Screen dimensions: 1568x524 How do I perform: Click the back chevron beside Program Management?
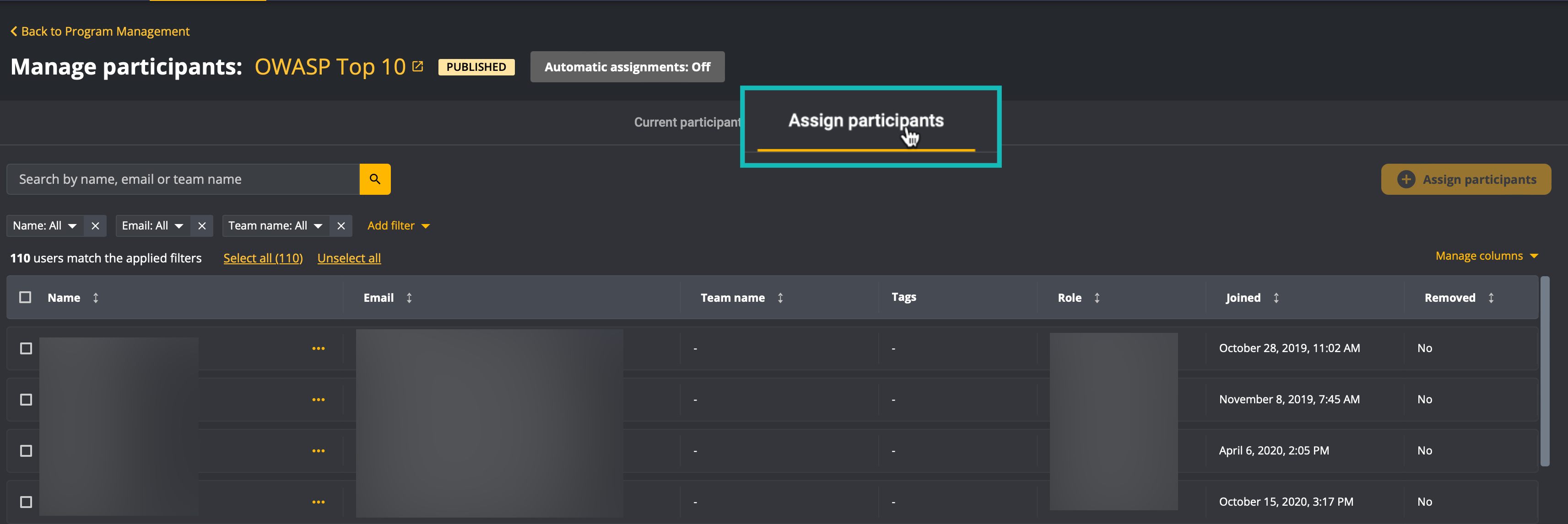(13, 31)
